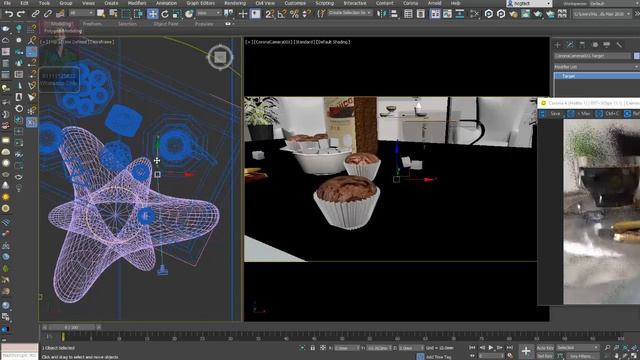
Task: Click the Select Object tool icon
Action: click(101, 14)
